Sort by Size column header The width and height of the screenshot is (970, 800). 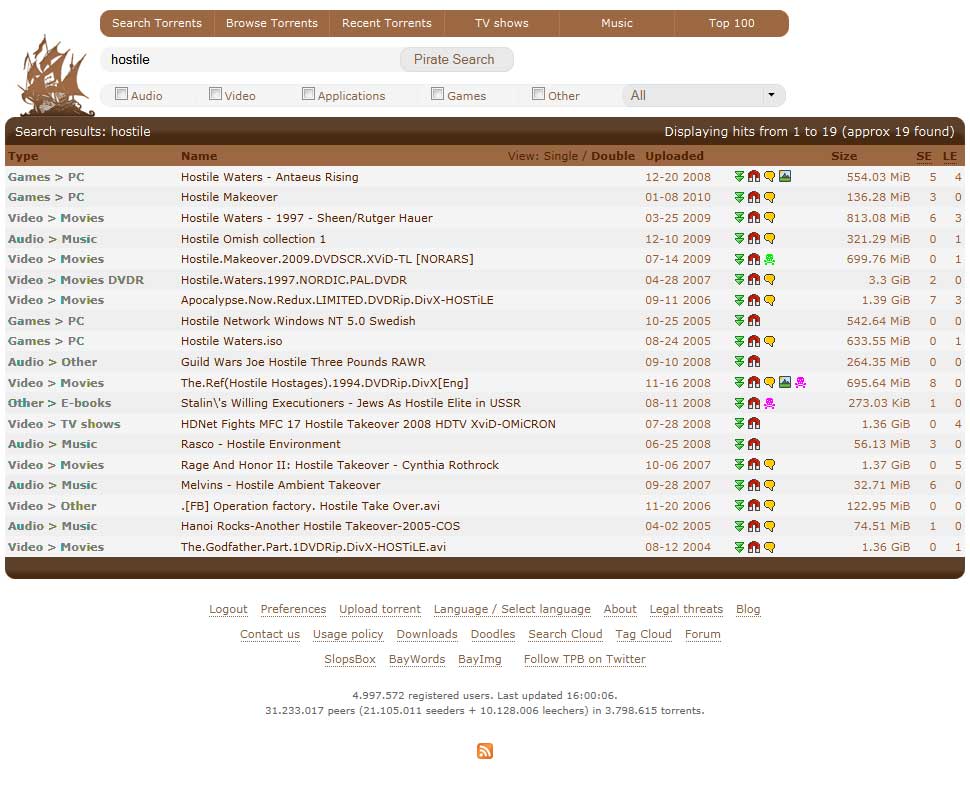pos(844,156)
